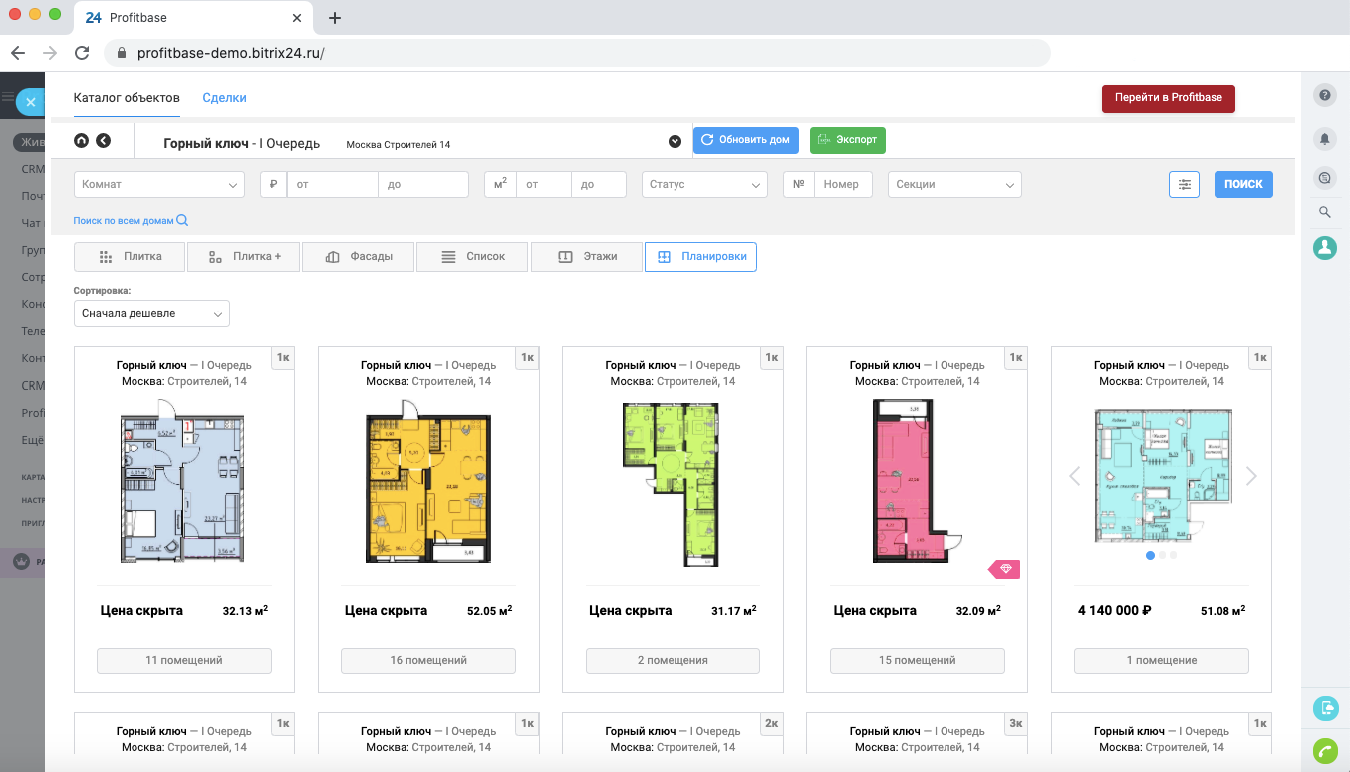Click the next arrow on the floor plan carousel

pos(1250,477)
